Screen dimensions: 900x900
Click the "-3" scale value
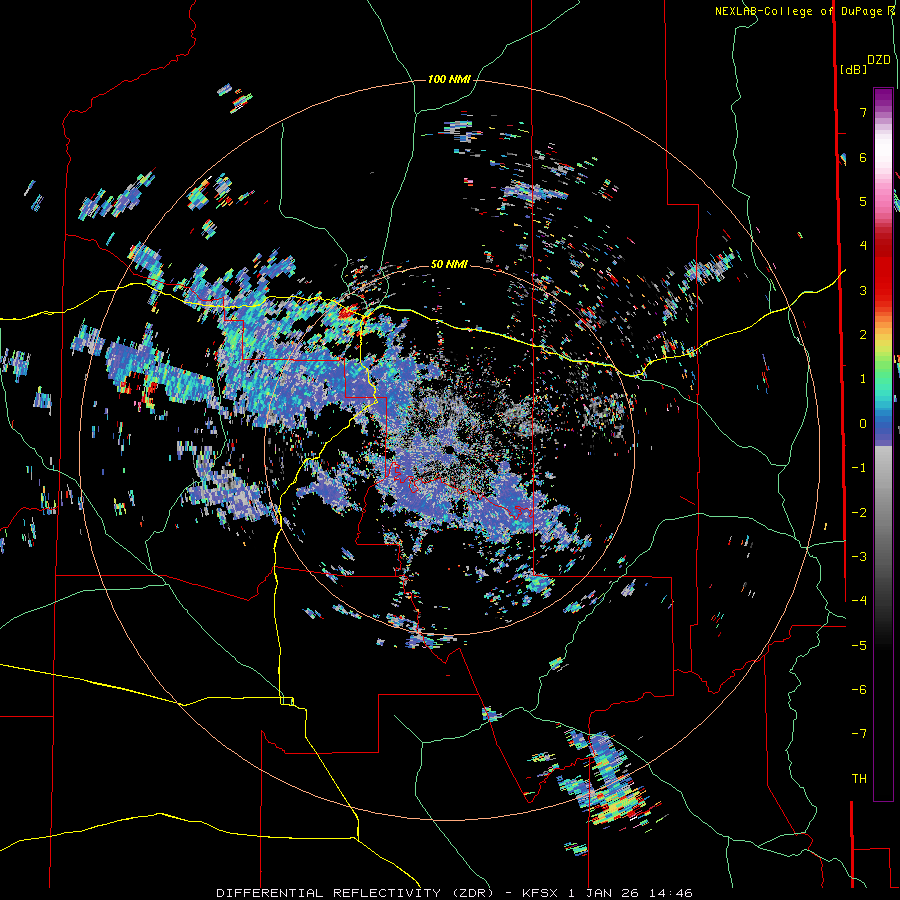(x=859, y=556)
